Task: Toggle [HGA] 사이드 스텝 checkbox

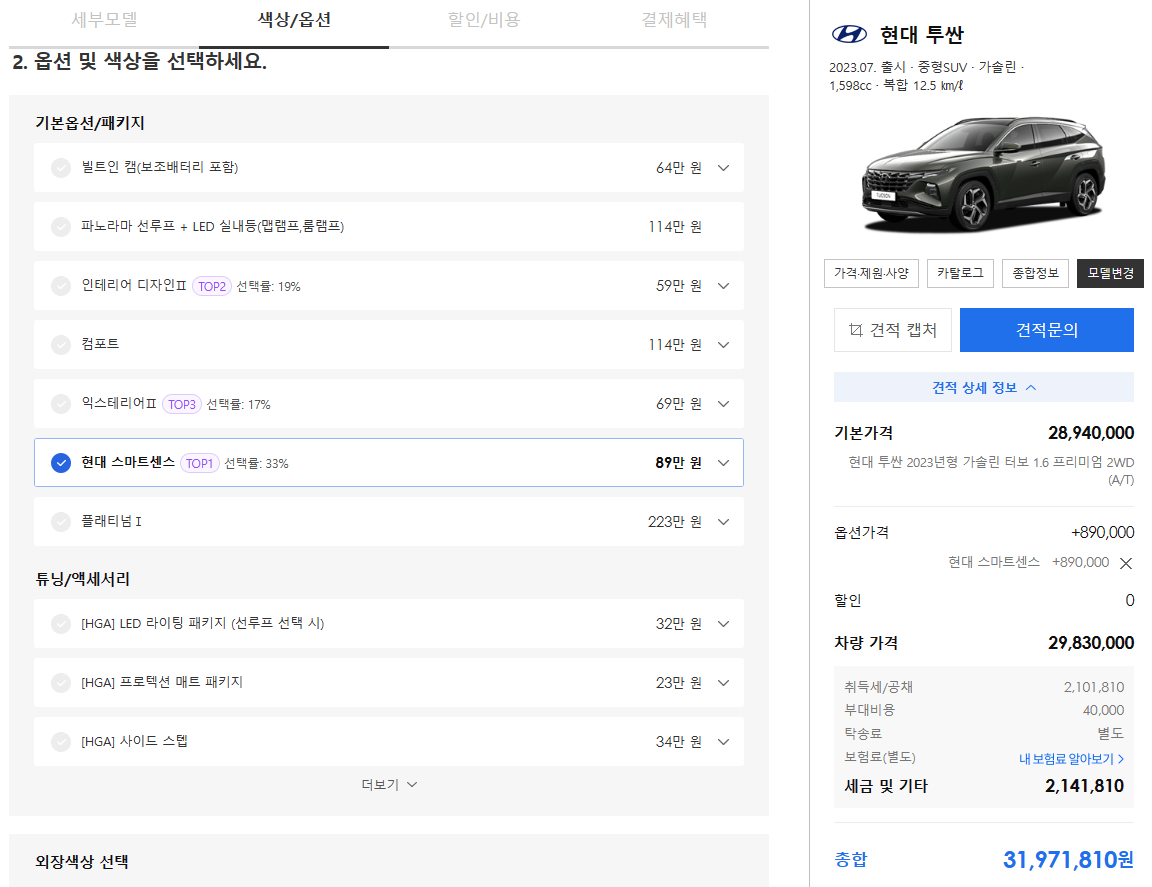Action: pyautogui.click(x=61, y=741)
